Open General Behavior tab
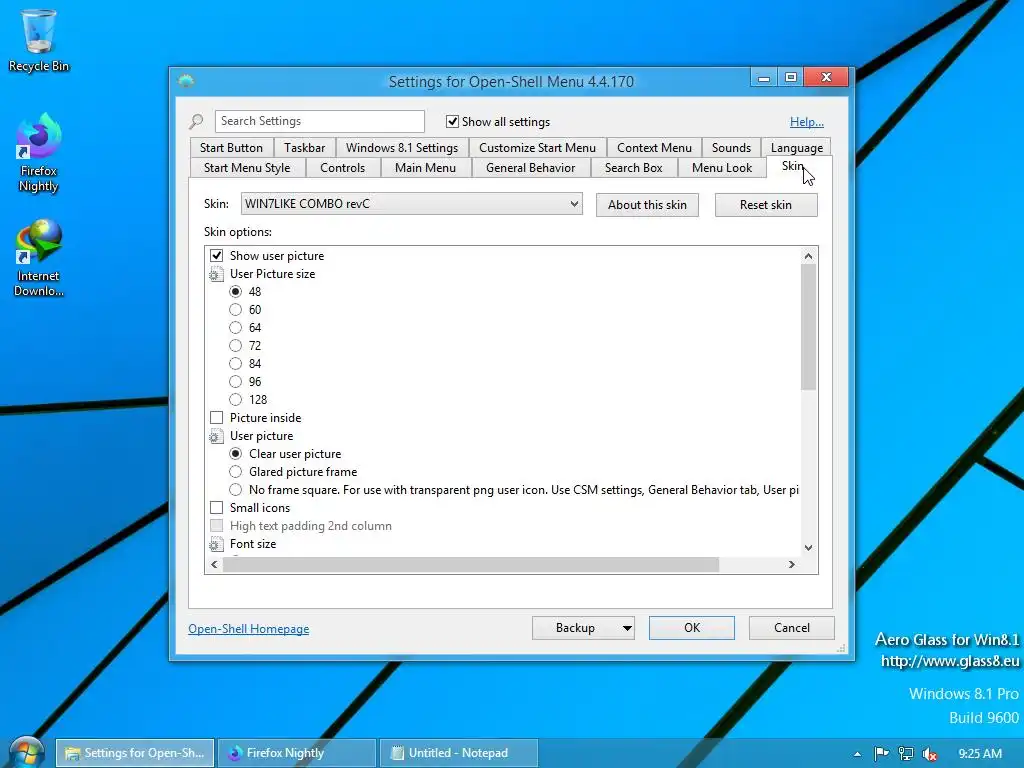 [x=530, y=168]
